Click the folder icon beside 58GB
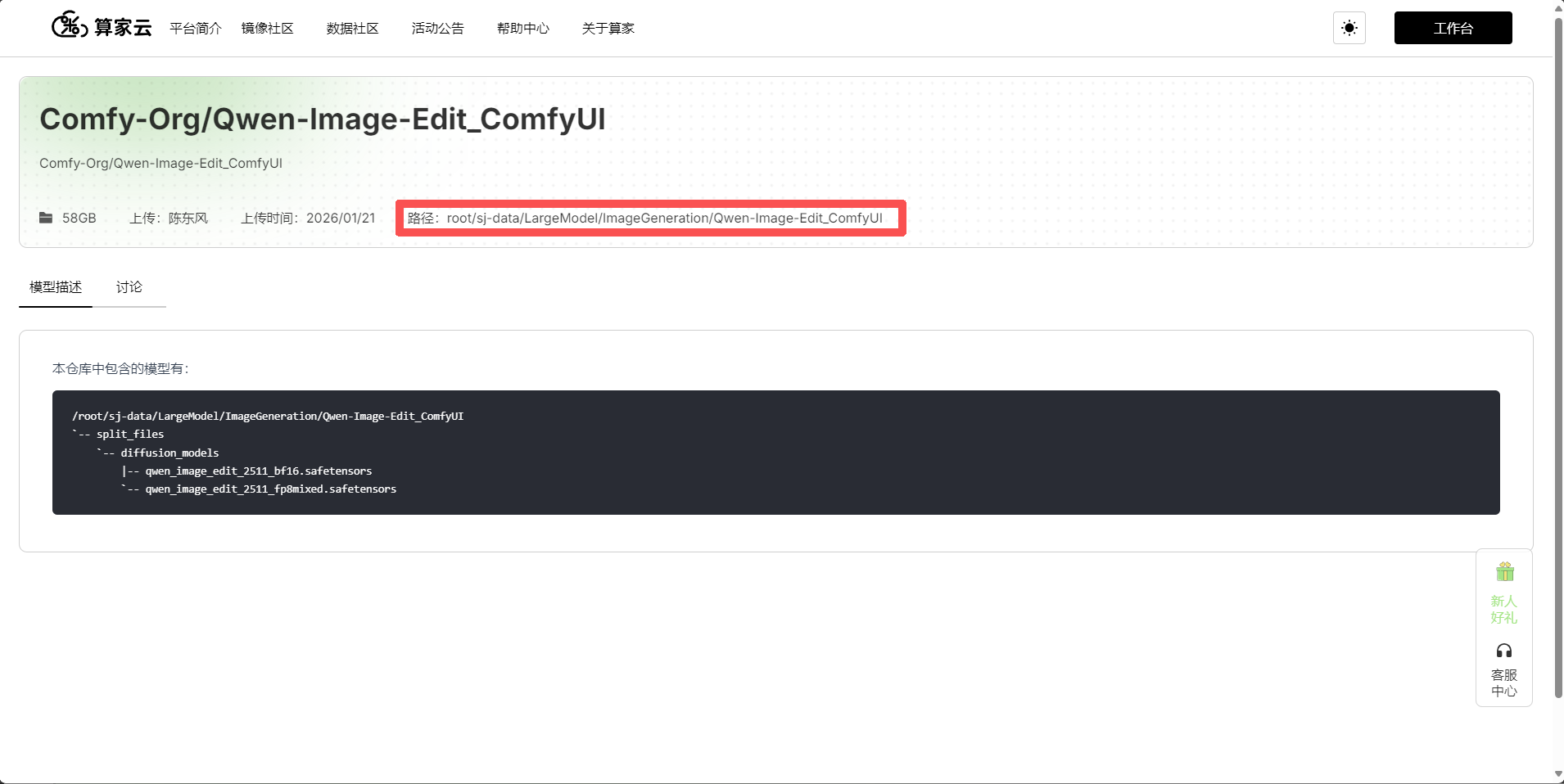This screenshot has width=1564, height=784. 46,218
